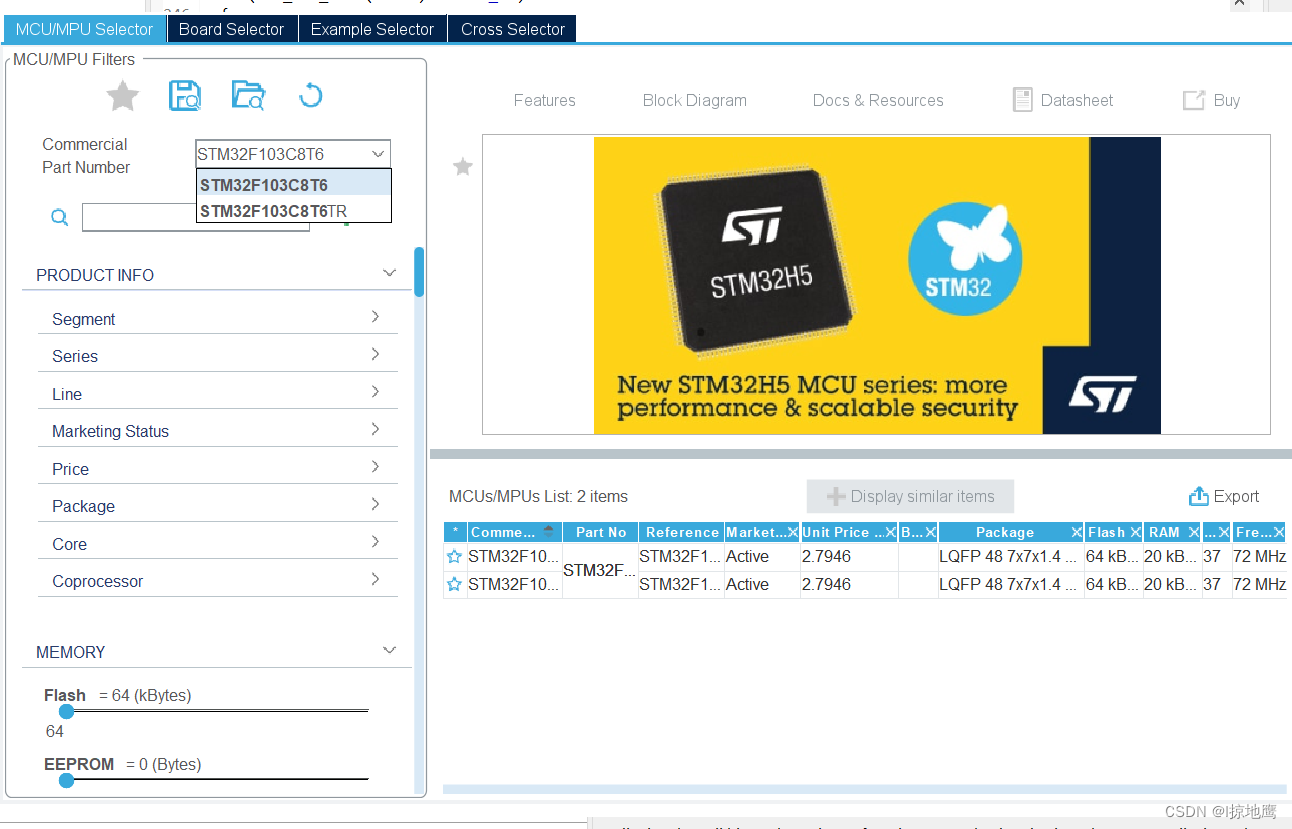Collapse the MEMORY section
Screen dimensions: 1292x829
pyautogui.click(x=389, y=651)
